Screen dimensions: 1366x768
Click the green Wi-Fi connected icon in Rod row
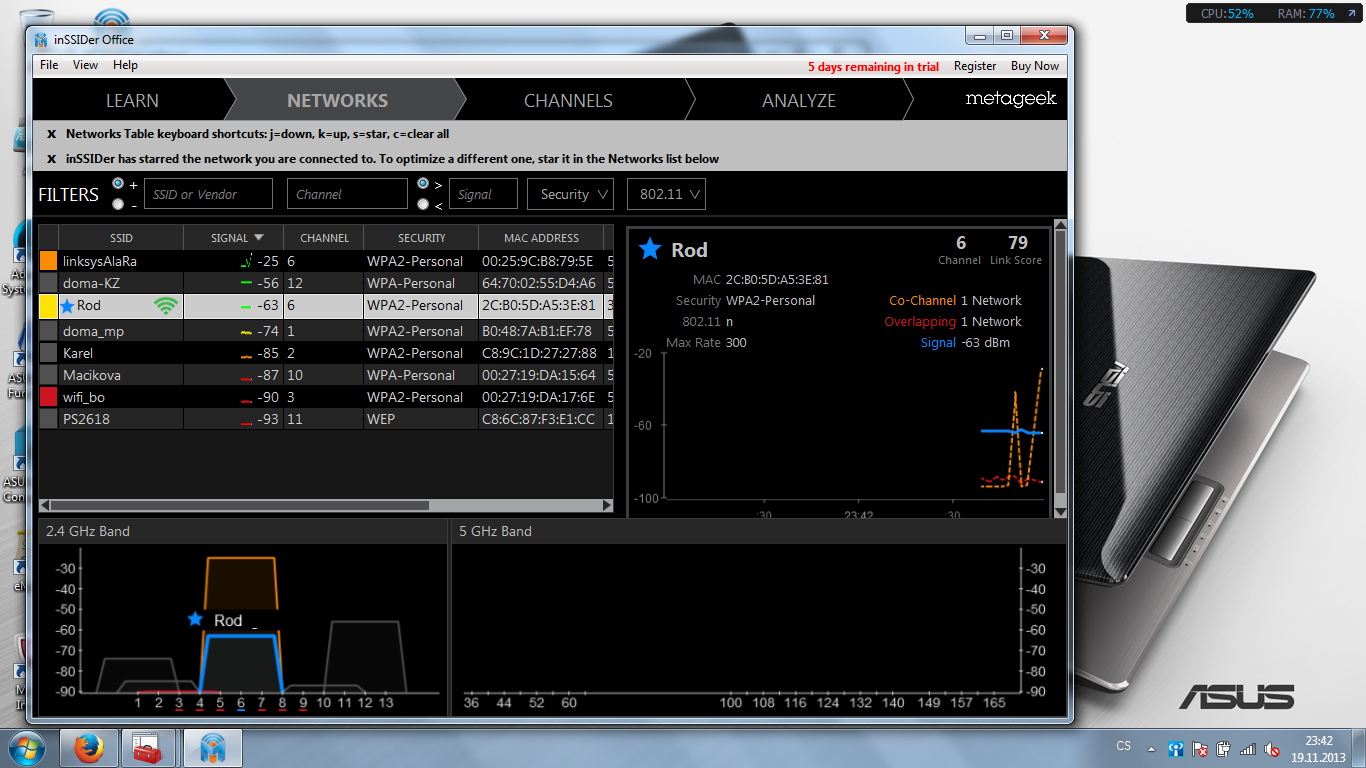166,306
